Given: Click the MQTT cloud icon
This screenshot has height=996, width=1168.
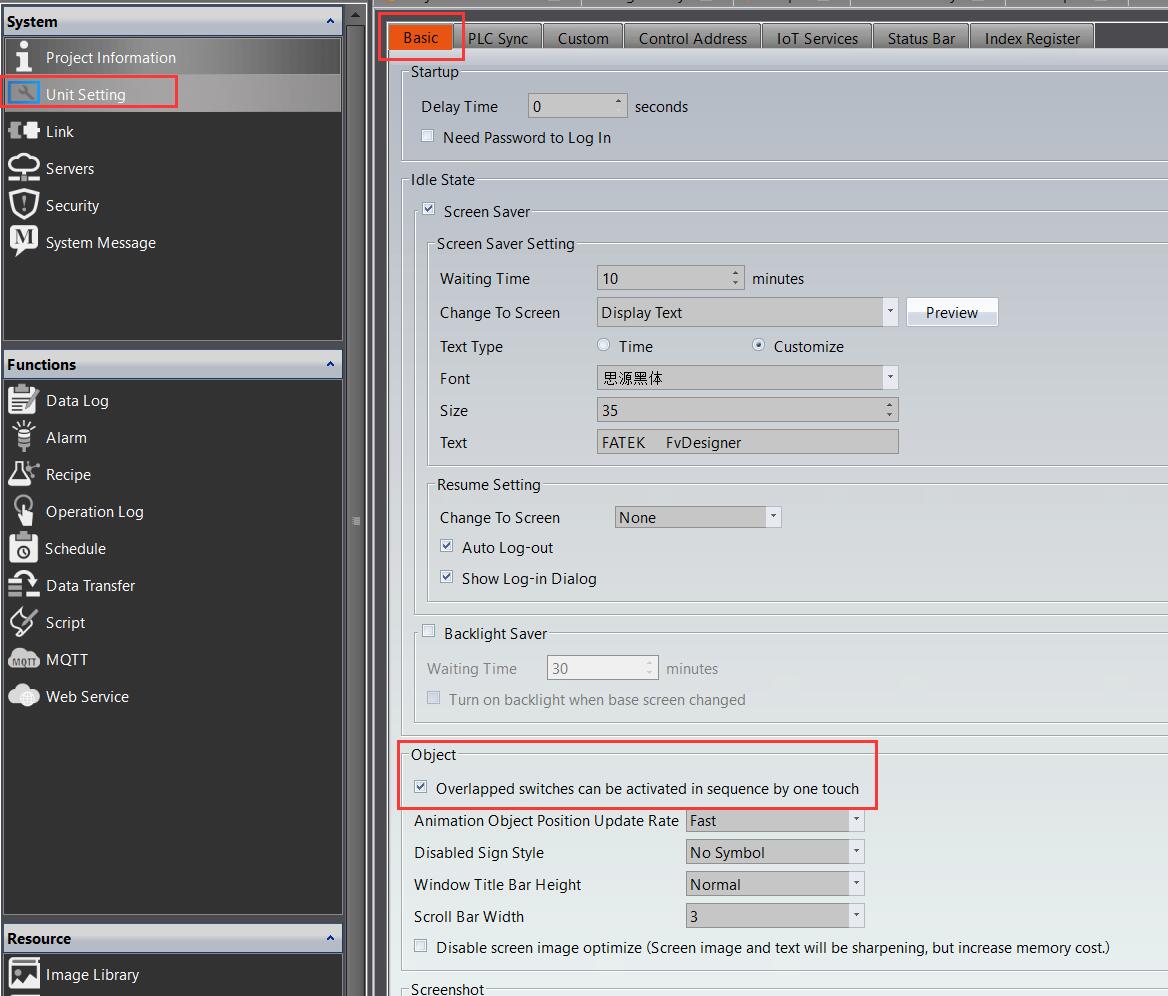Looking at the screenshot, I should coord(24,659).
